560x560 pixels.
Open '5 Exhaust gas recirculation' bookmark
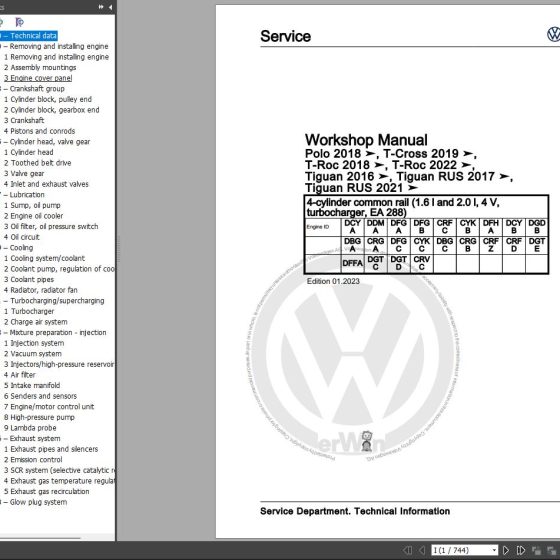coord(46,491)
